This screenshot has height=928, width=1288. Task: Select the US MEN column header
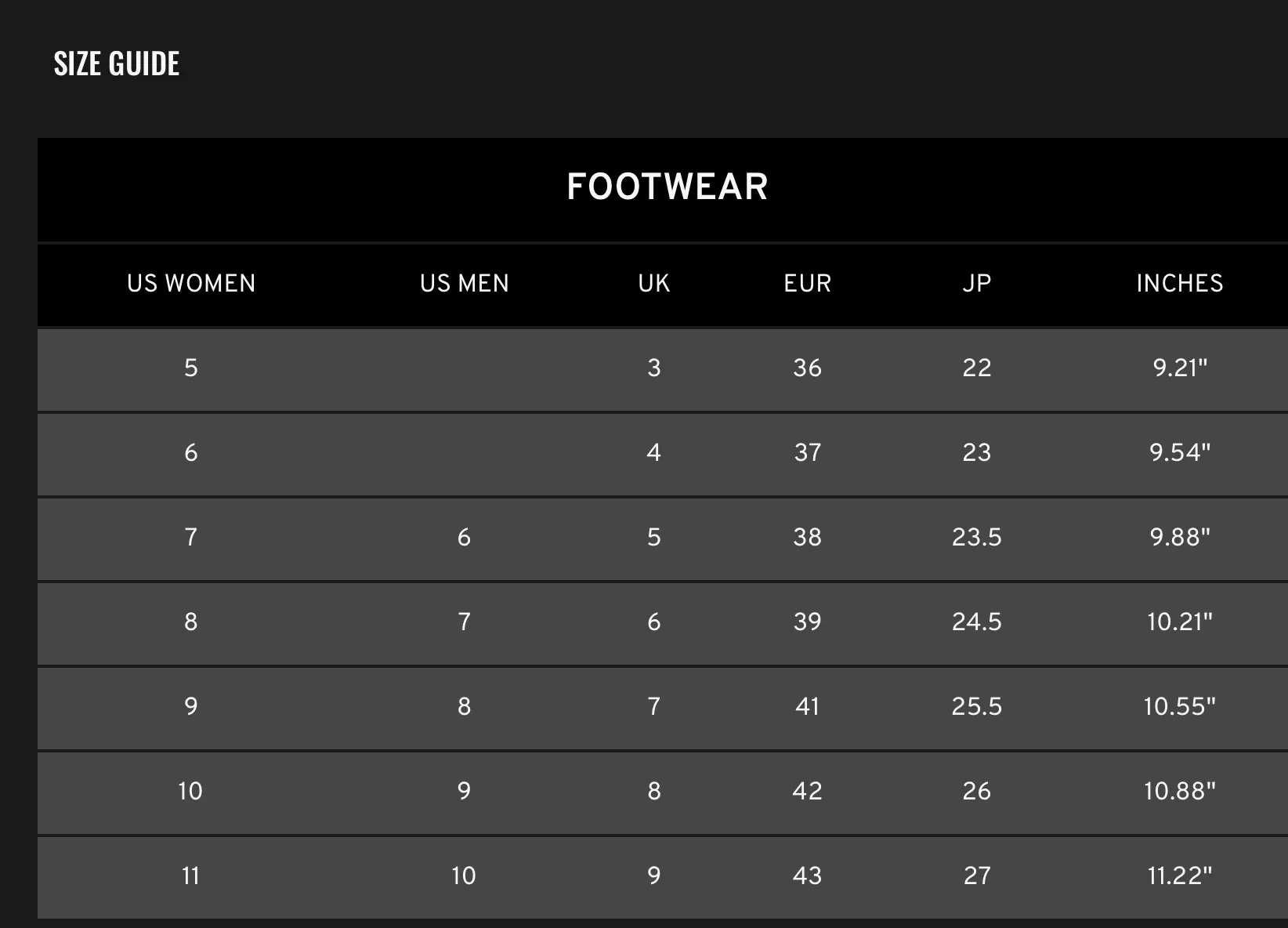[465, 283]
